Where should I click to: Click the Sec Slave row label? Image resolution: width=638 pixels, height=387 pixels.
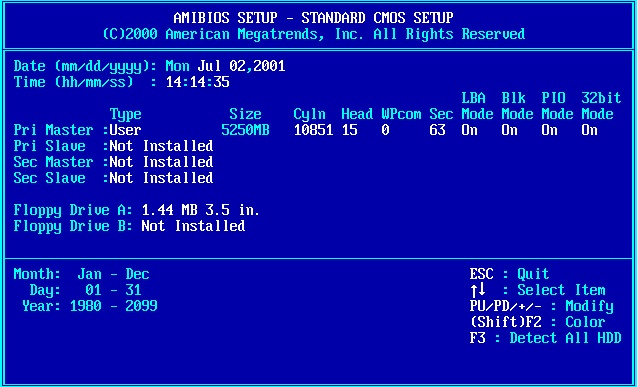click(50, 178)
